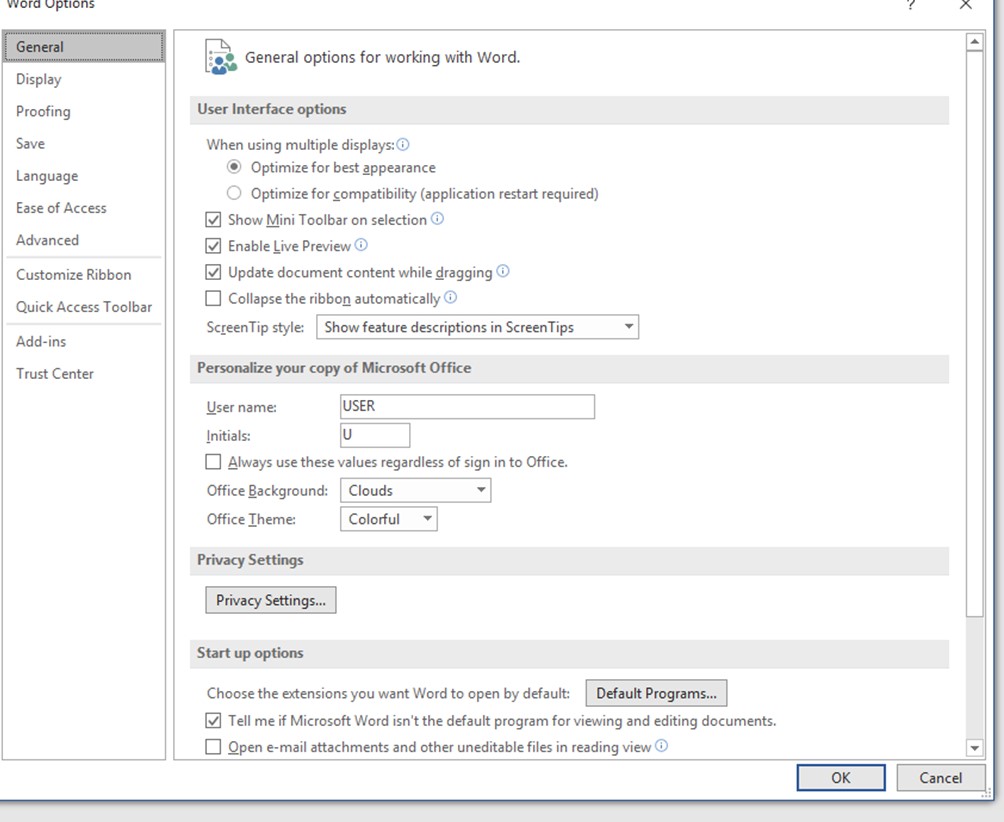Toggle Update document content while dragging
1004x822 pixels.
click(213, 273)
